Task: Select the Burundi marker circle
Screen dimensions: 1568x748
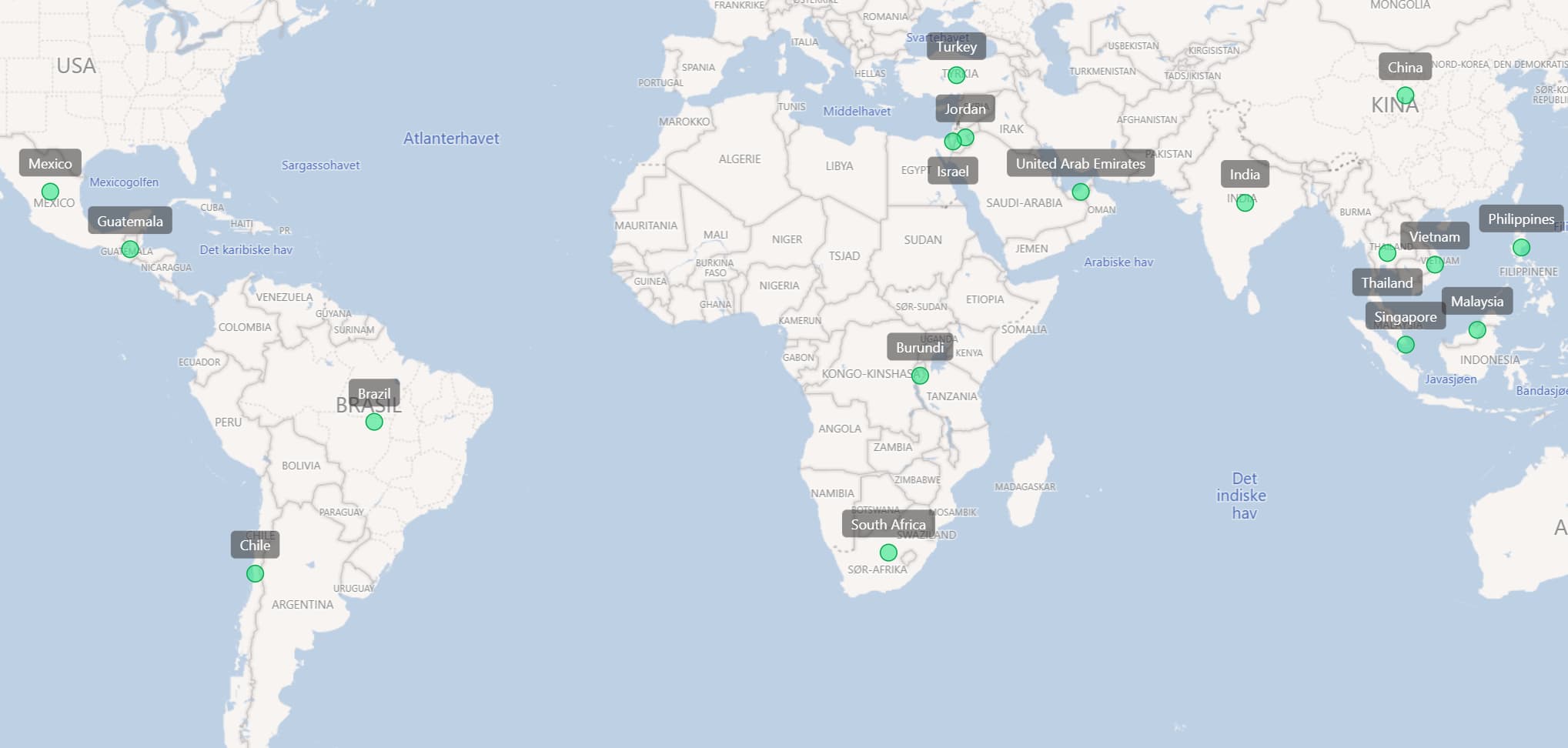Action: click(920, 376)
